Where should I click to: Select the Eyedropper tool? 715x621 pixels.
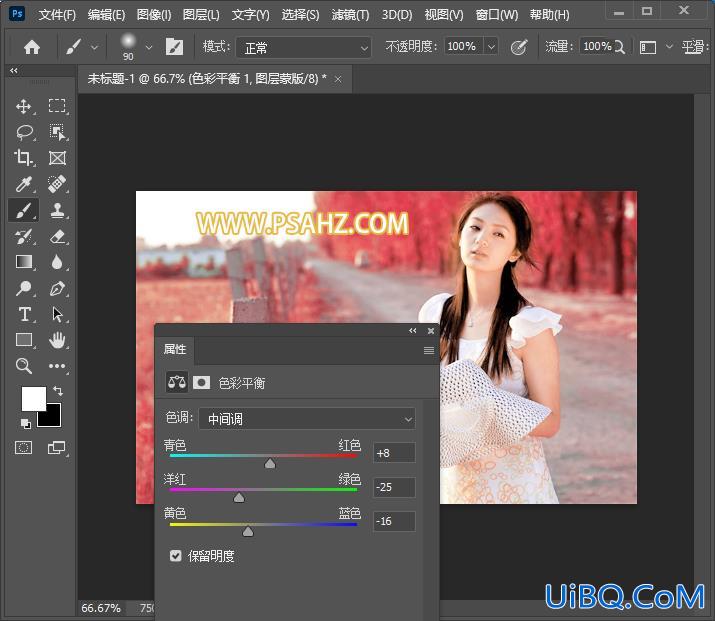pyautogui.click(x=23, y=184)
